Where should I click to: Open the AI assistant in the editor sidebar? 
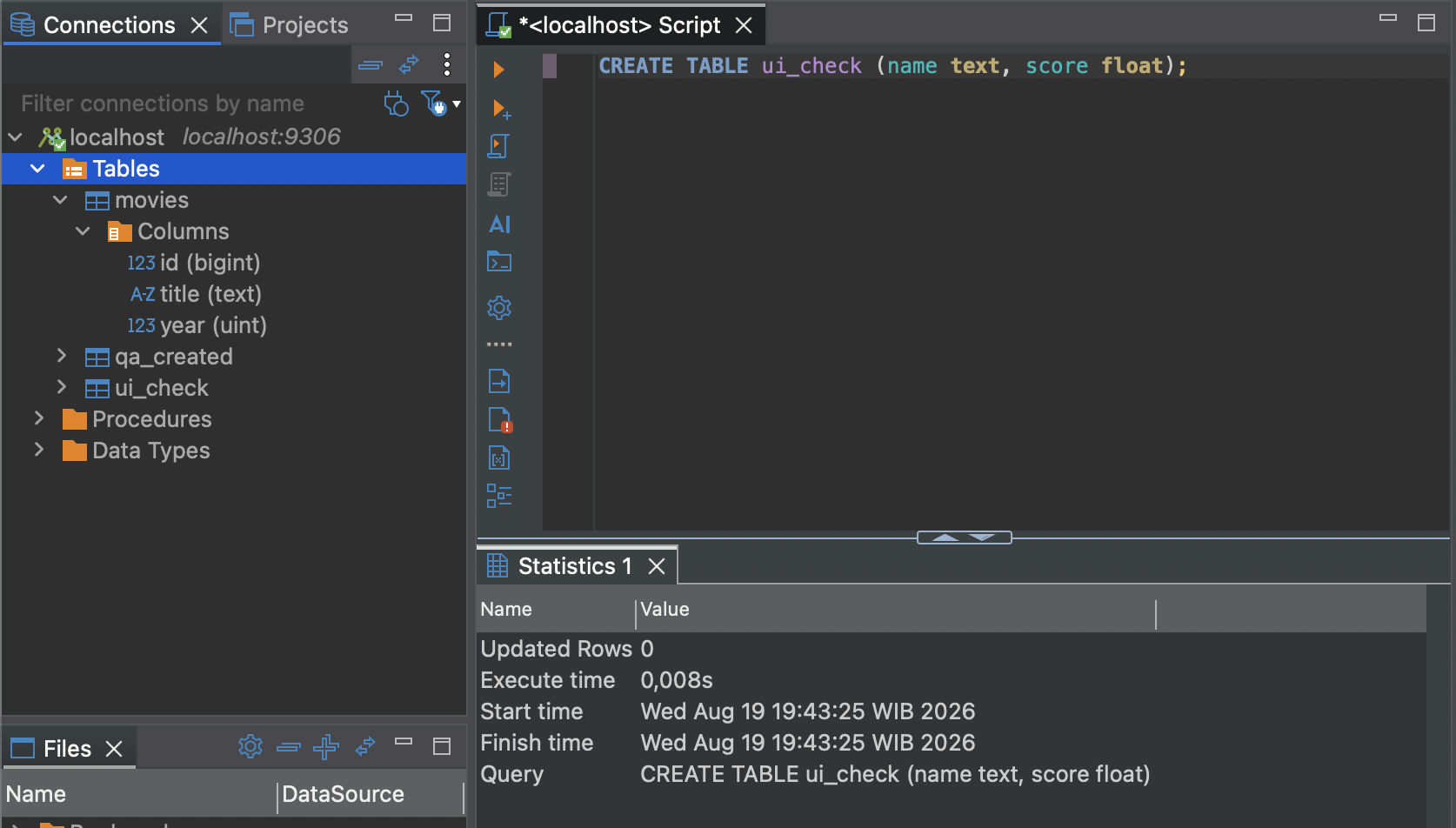pyautogui.click(x=499, y=224)
